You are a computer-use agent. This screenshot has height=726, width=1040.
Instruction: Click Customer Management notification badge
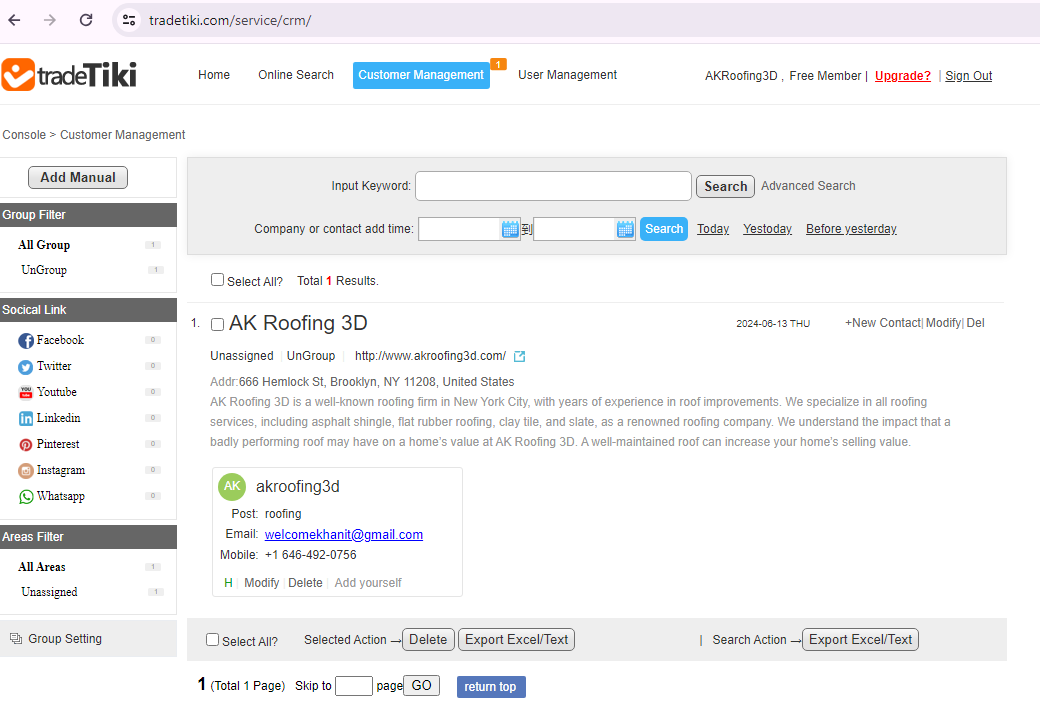click(x=498, y=64)
